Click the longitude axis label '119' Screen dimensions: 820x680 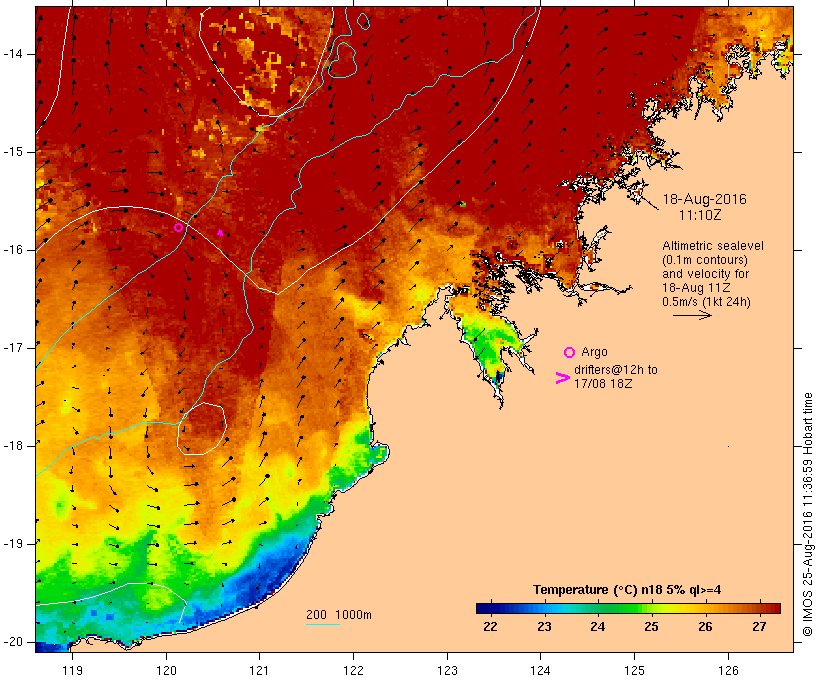[72, 670]
